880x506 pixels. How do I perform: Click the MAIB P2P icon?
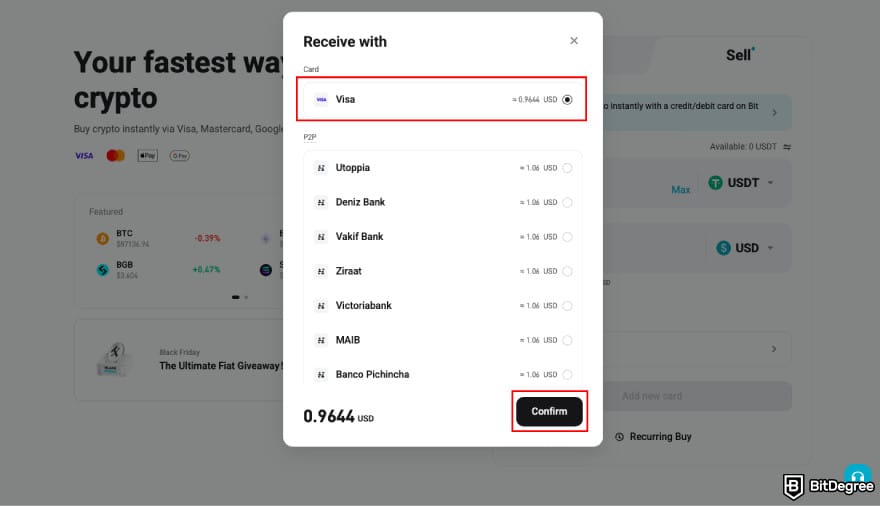click(321, 341)
